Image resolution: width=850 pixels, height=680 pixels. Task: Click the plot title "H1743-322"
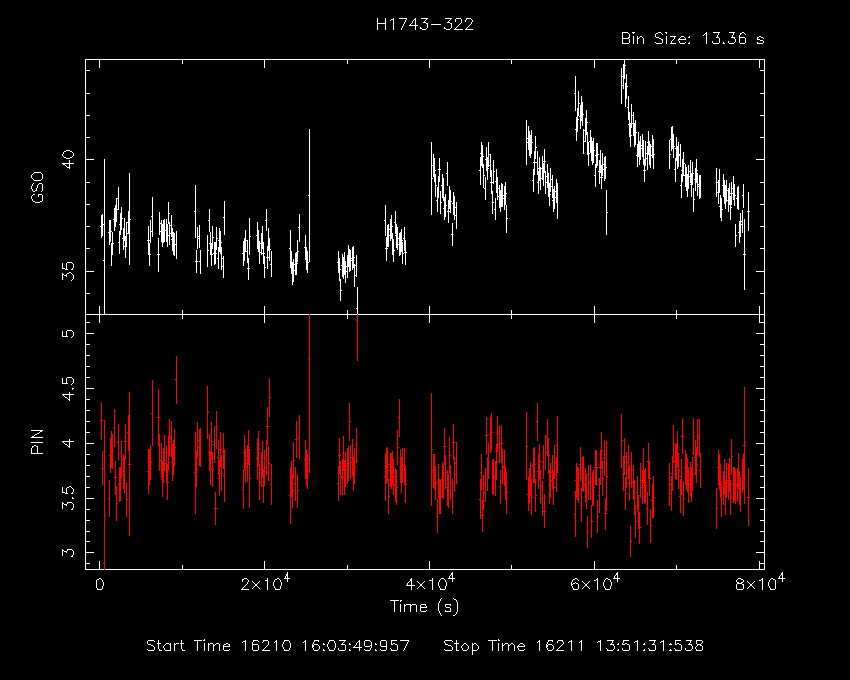pos(424,24)
